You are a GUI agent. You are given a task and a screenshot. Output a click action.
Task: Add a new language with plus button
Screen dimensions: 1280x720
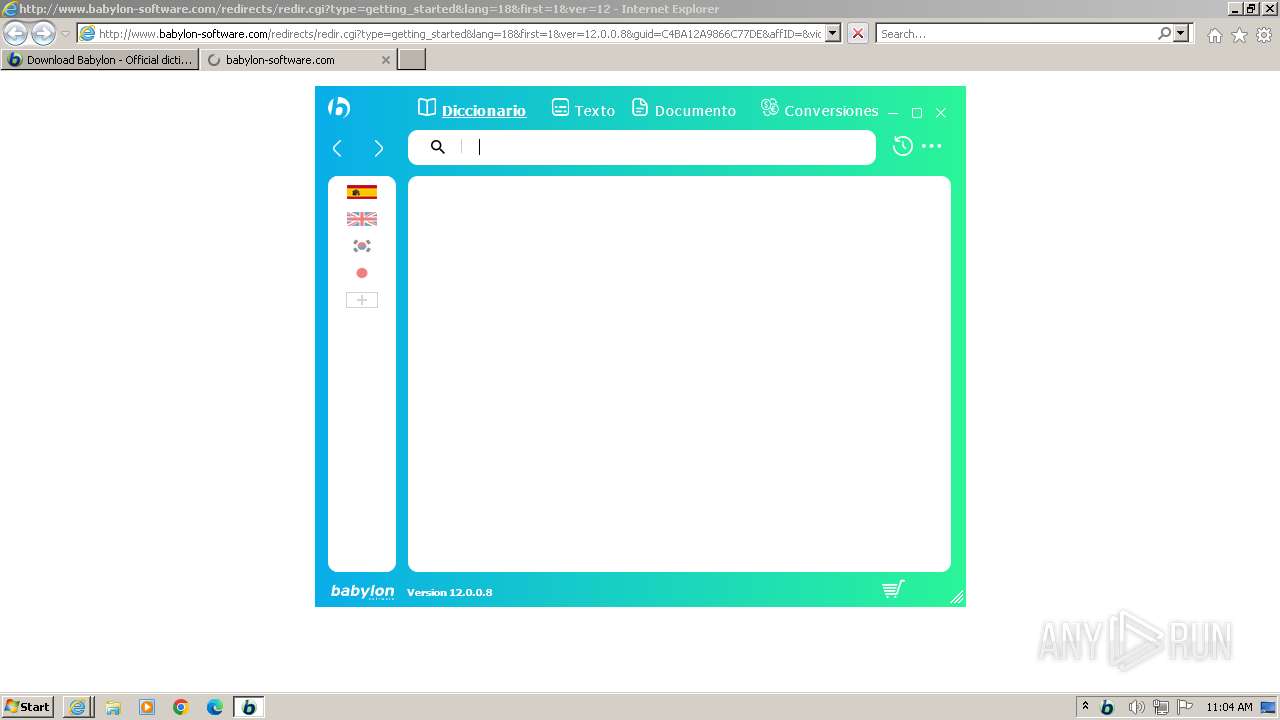pyautogui.click(x=362, y=300)
